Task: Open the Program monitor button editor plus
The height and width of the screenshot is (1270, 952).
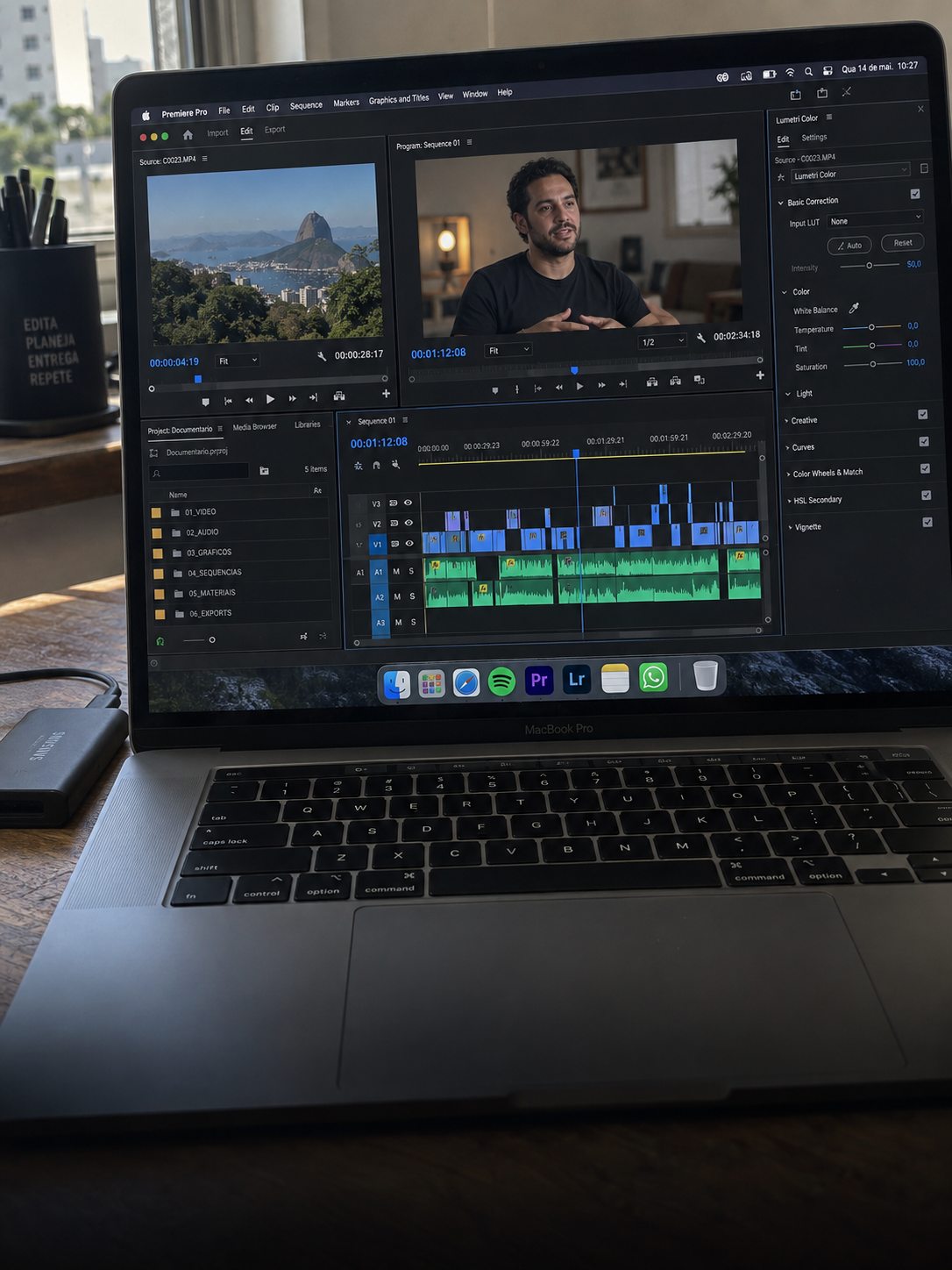Action: pyautogui.click(x=760, y=375)
